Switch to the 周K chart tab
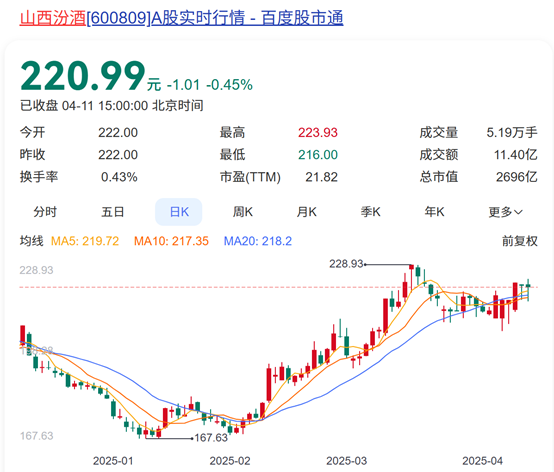Viewport: 554px width, 472px height. (243, 212)
